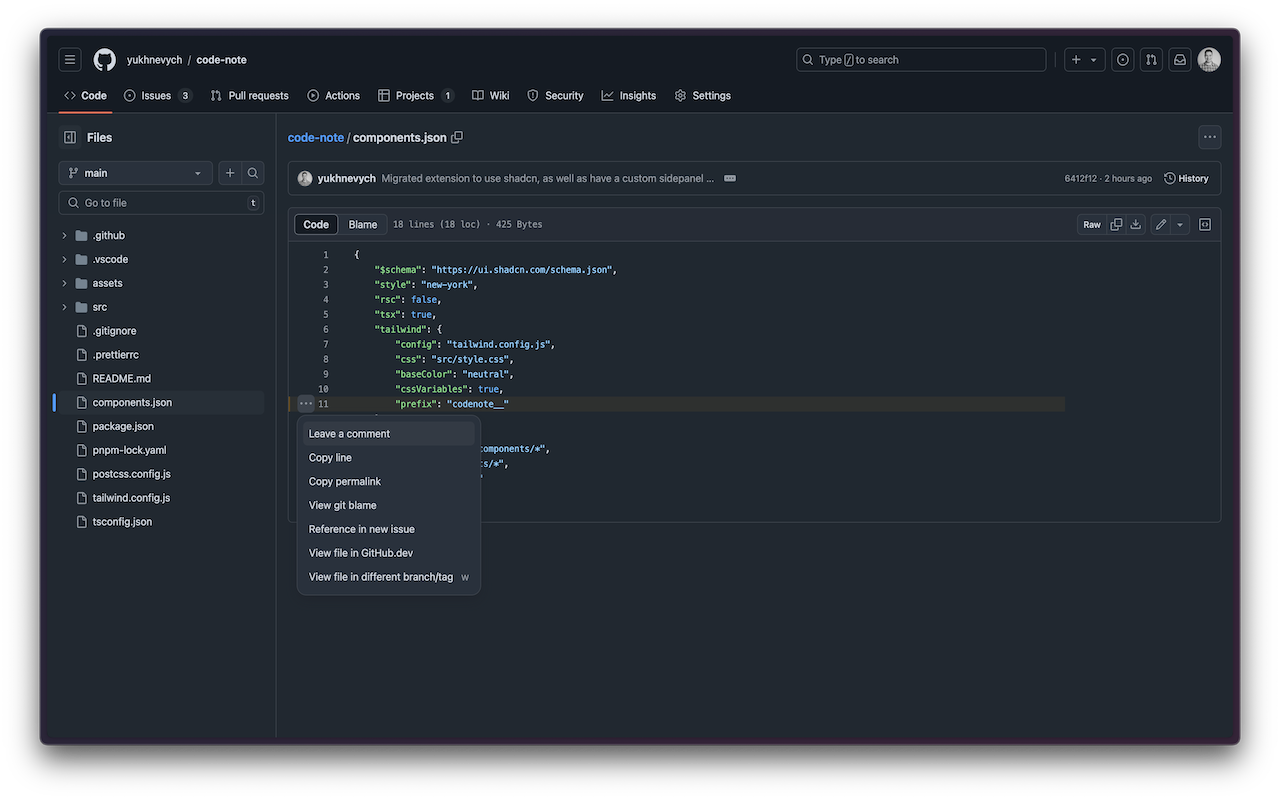
Task: Open the create new plus button
Action: click(1076, 60)
